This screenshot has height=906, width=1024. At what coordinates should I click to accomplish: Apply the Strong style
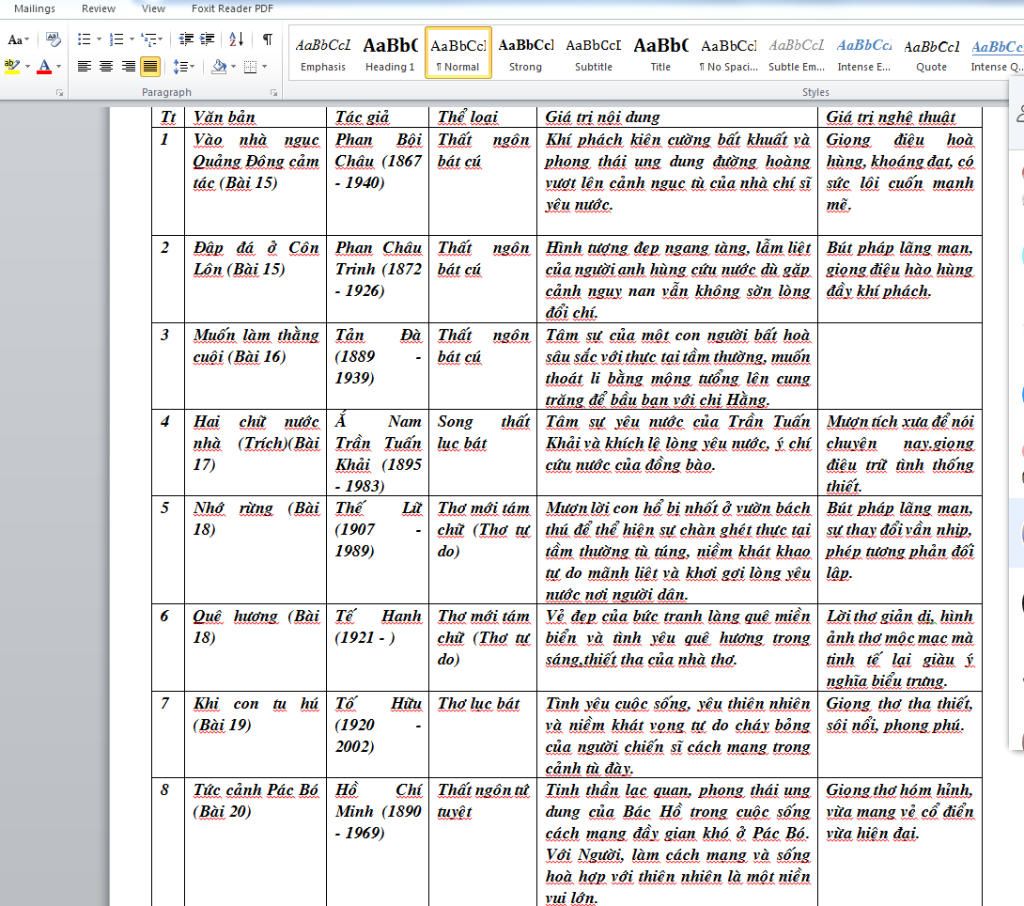[x=526, y=54]
